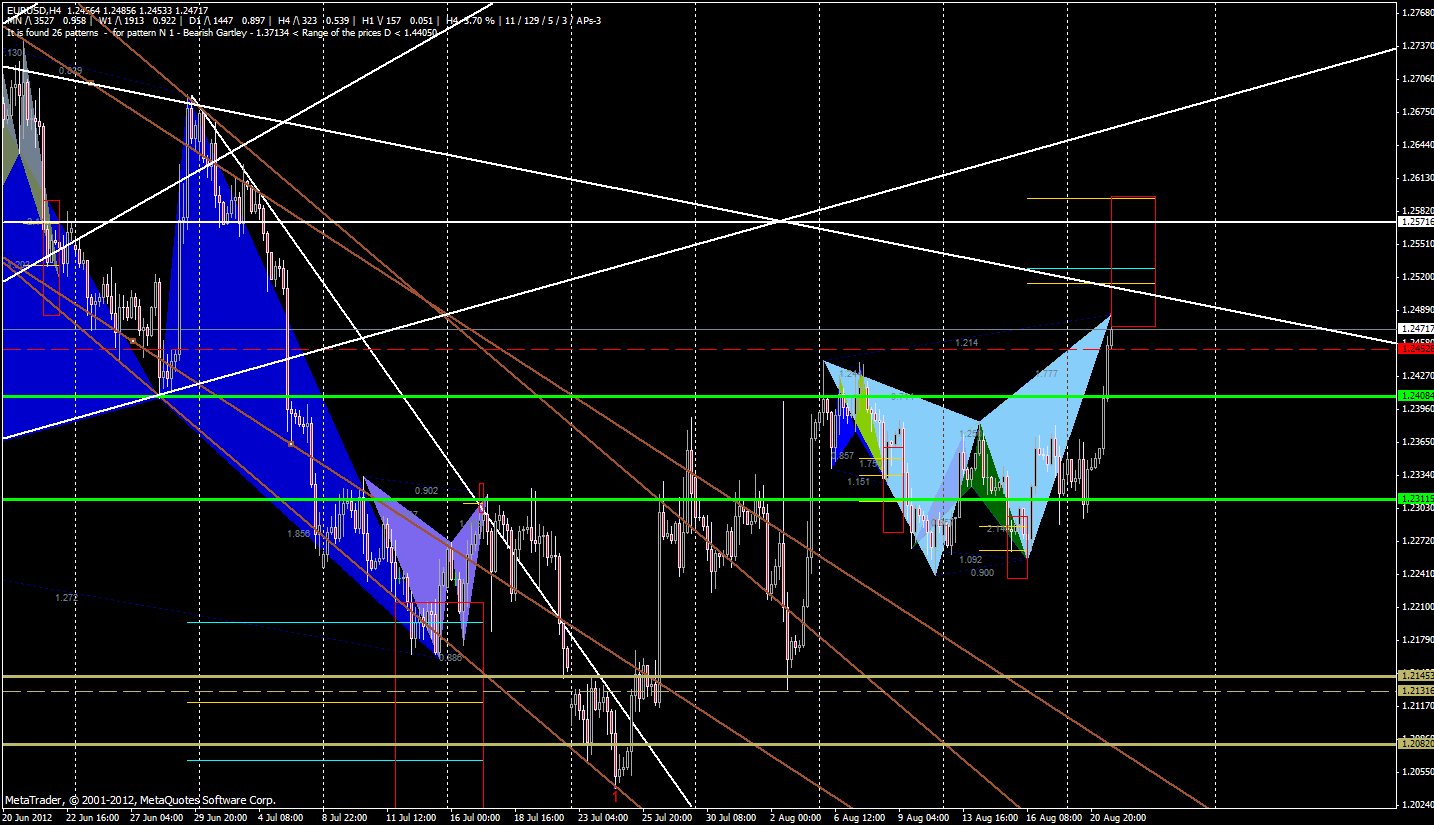Image resolution: width=1434 pixels, height=825 pixels.
Task: Click the green 1.24084 price level tag
Action: (x=1416, y=396)
